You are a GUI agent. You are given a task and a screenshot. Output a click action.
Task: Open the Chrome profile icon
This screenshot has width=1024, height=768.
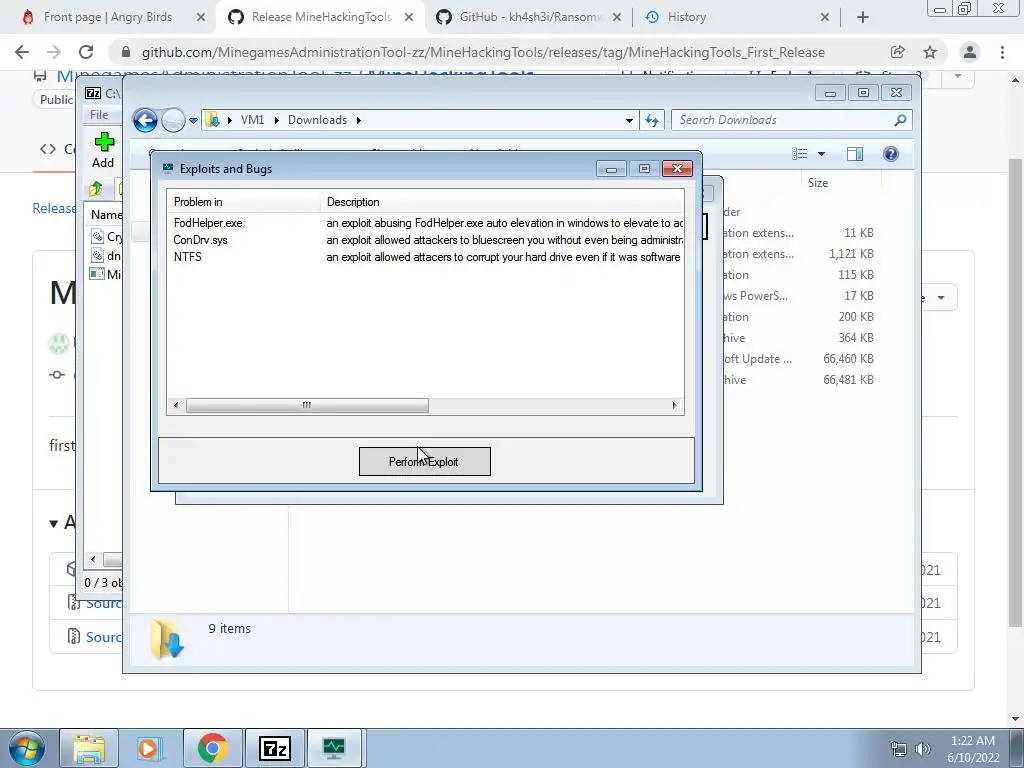(970, 52)
